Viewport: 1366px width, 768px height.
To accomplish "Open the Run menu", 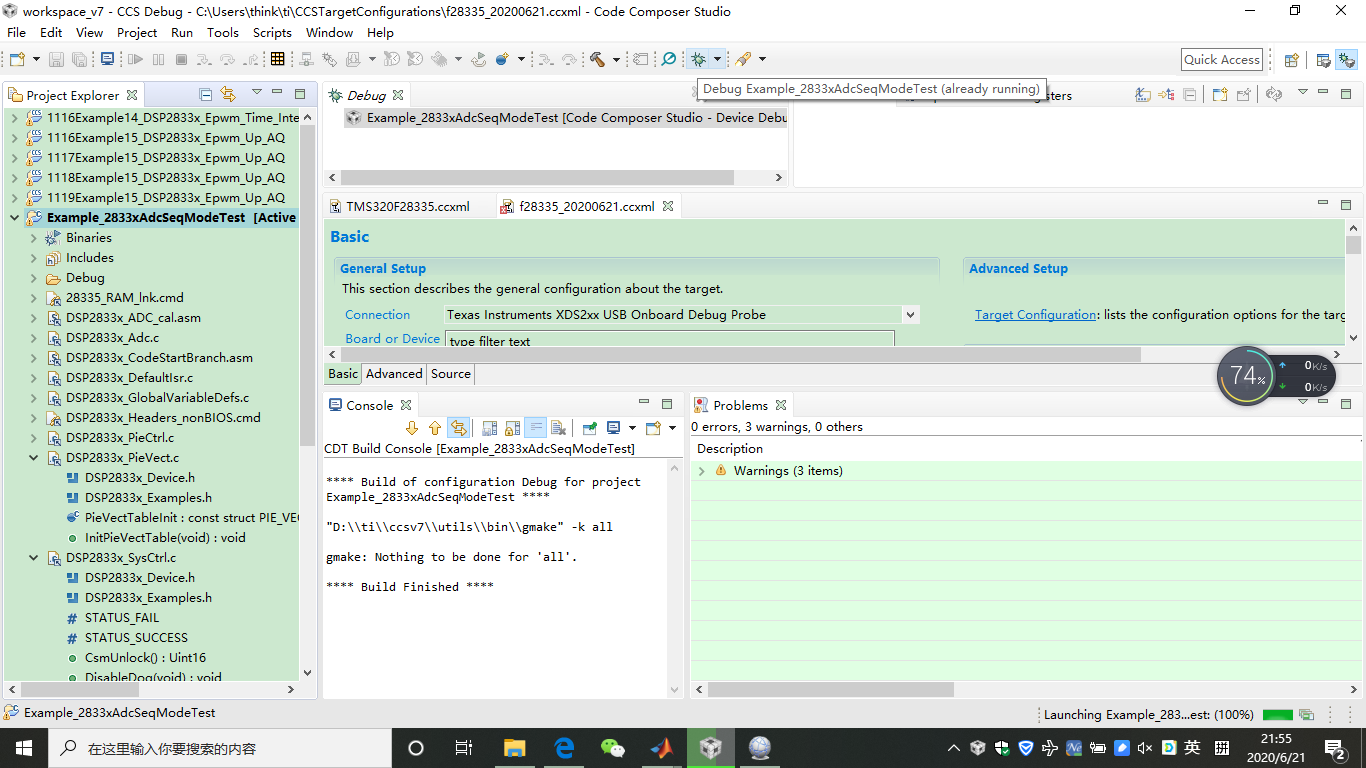I will [x=182, y=32].
